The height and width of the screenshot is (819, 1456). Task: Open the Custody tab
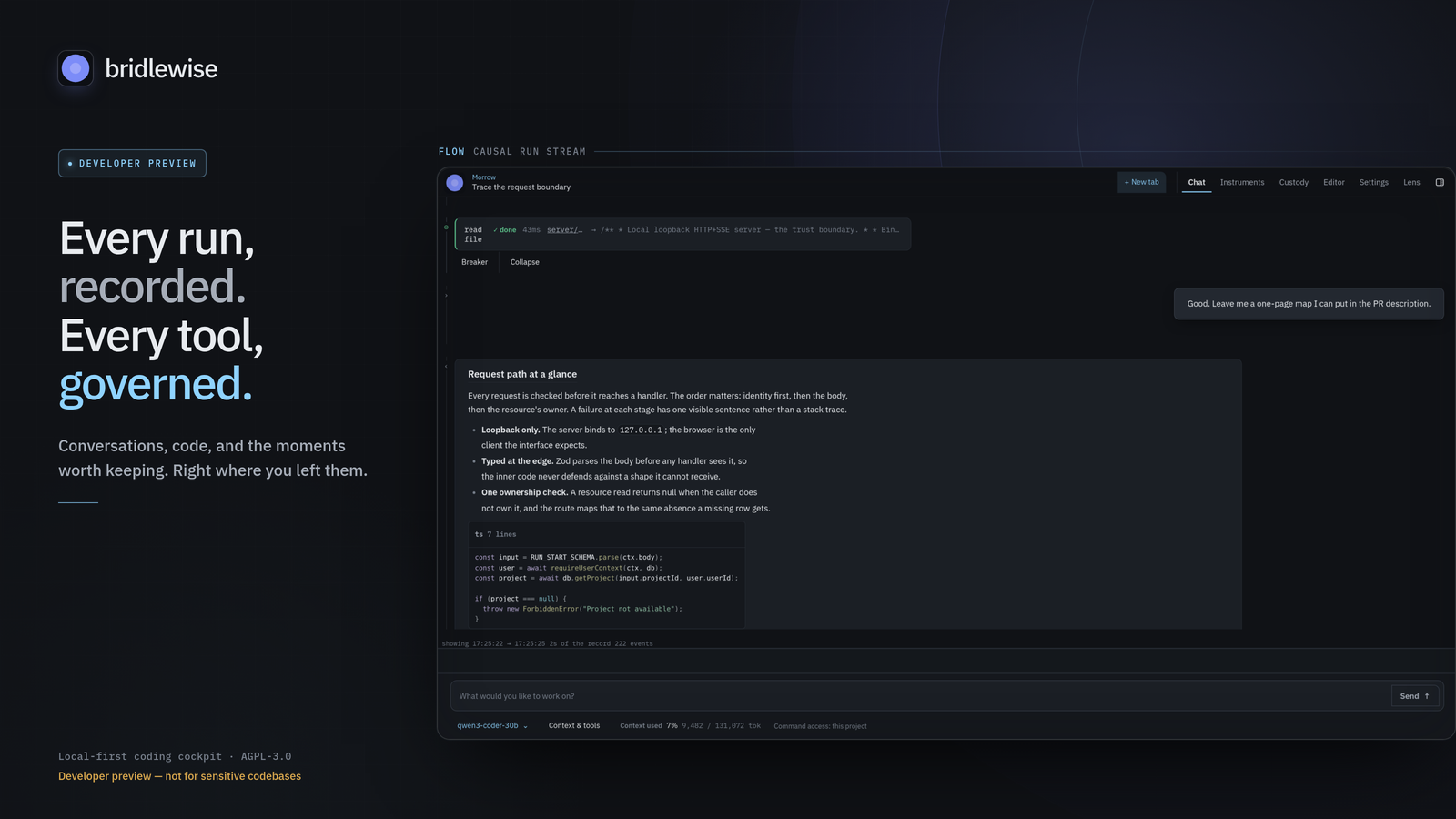pyautogui.click(x=1293, y=182)
